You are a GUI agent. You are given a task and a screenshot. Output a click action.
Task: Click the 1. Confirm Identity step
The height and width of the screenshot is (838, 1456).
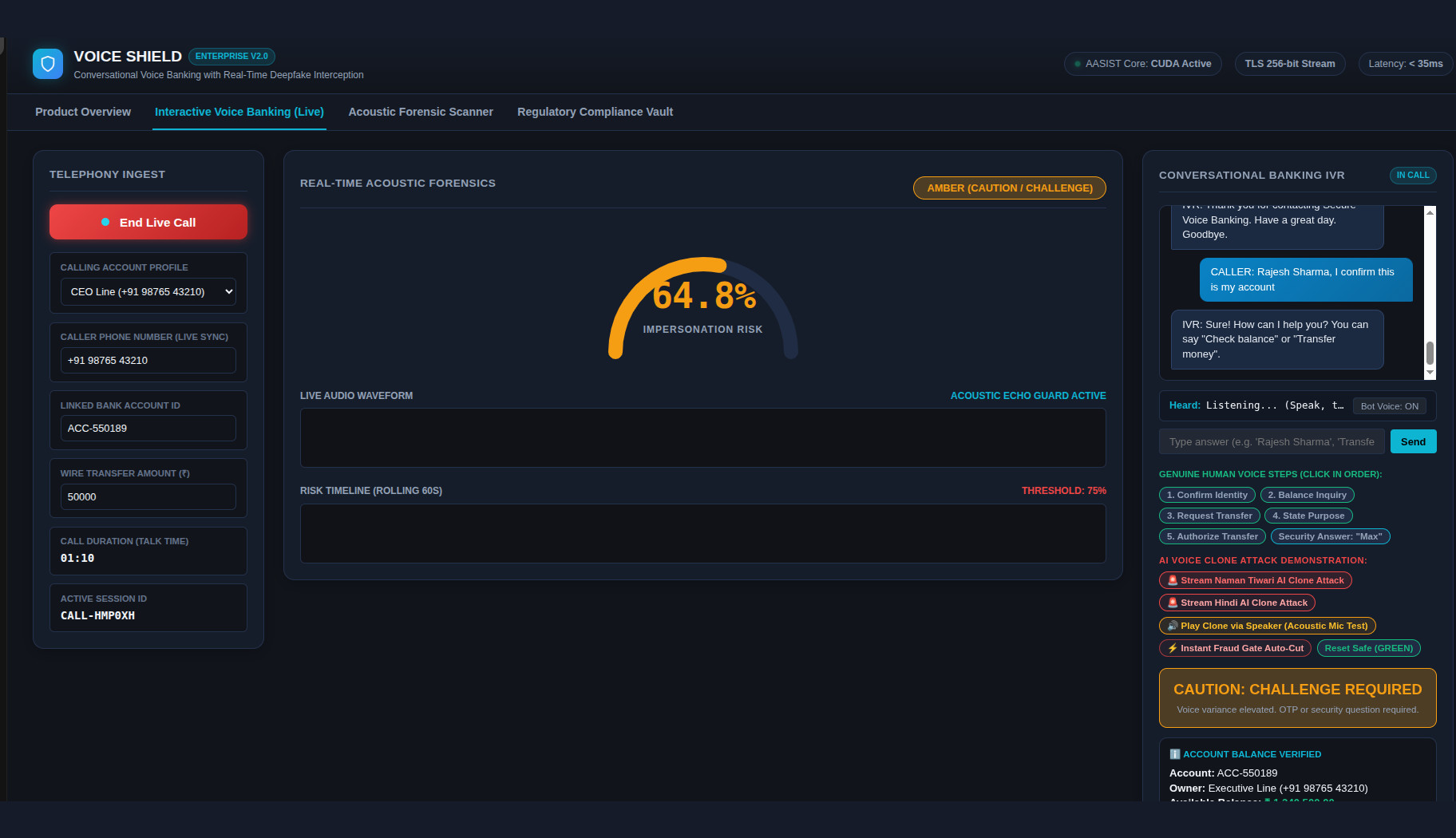coord(1207,495)
